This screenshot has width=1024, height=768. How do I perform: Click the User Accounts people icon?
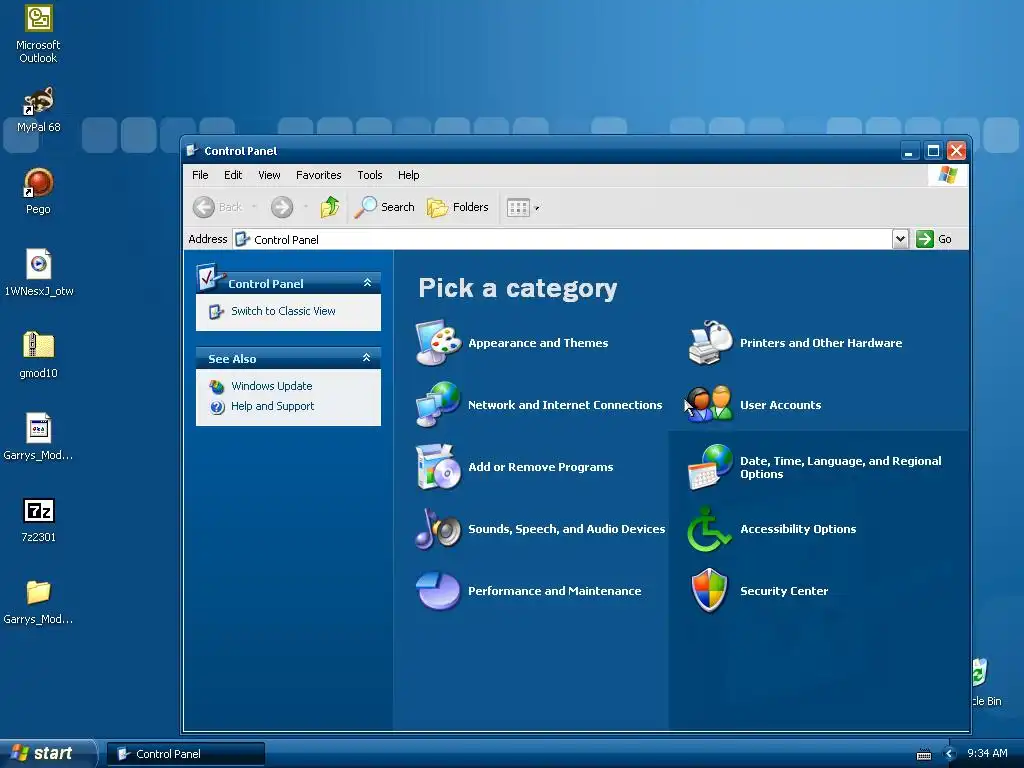point(710,404)
